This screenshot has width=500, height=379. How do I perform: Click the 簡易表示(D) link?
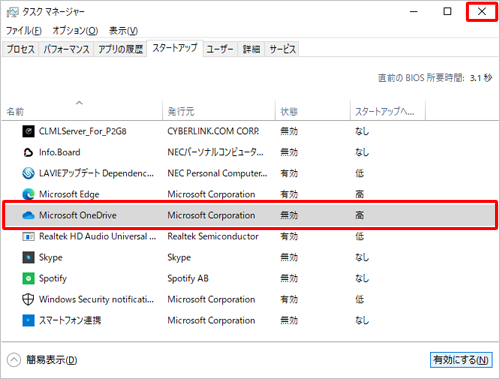[52, 360]
